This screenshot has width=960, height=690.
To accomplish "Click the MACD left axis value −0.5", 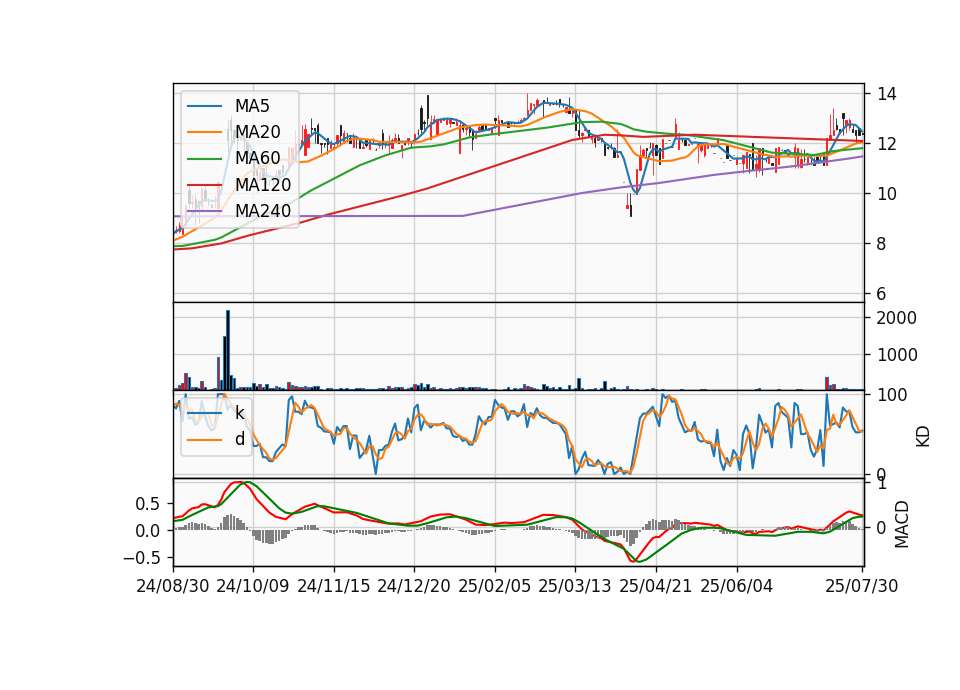I will [141, 558].
